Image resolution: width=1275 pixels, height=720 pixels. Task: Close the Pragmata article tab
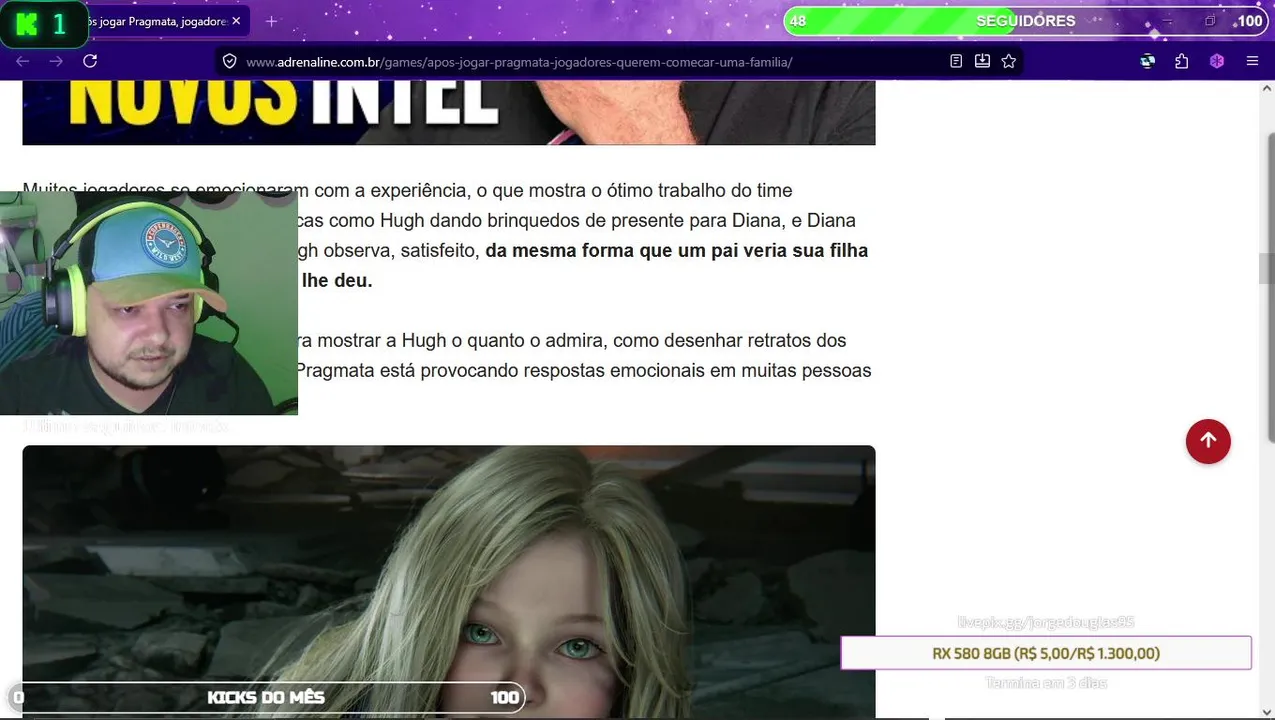(x=236, y=21)
